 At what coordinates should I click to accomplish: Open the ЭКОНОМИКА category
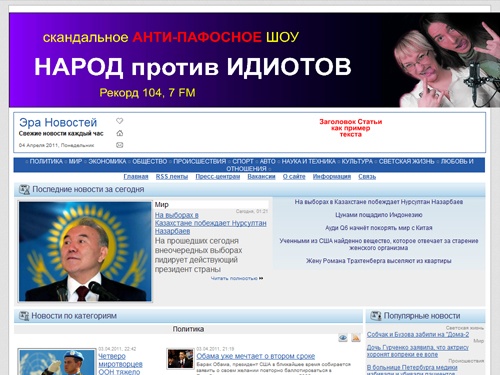pyautogui.click(x=107, y=161)
